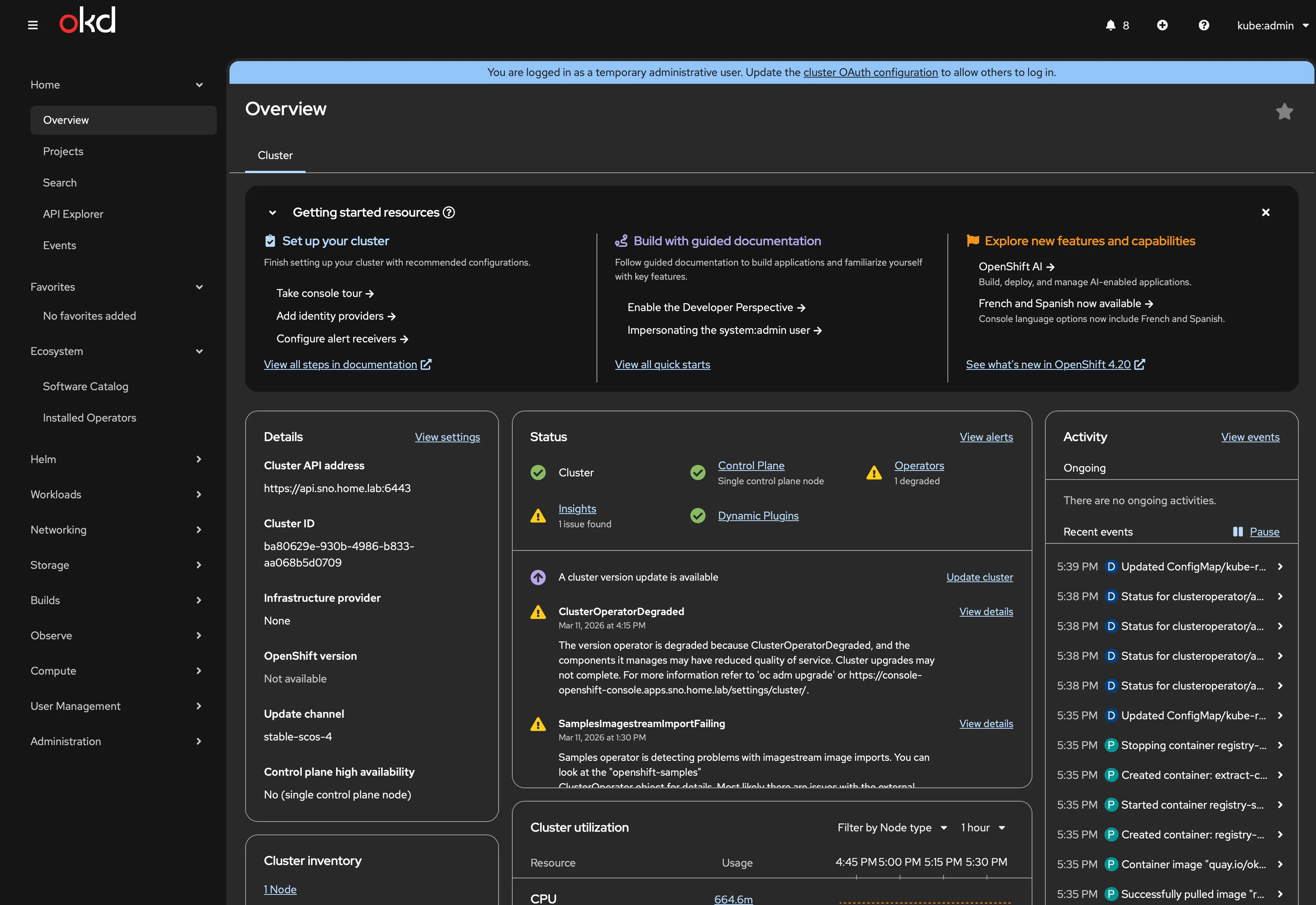Click the Cluster status green check icon
Viewport: 1316px width, 905px height.
coord(538,472)
